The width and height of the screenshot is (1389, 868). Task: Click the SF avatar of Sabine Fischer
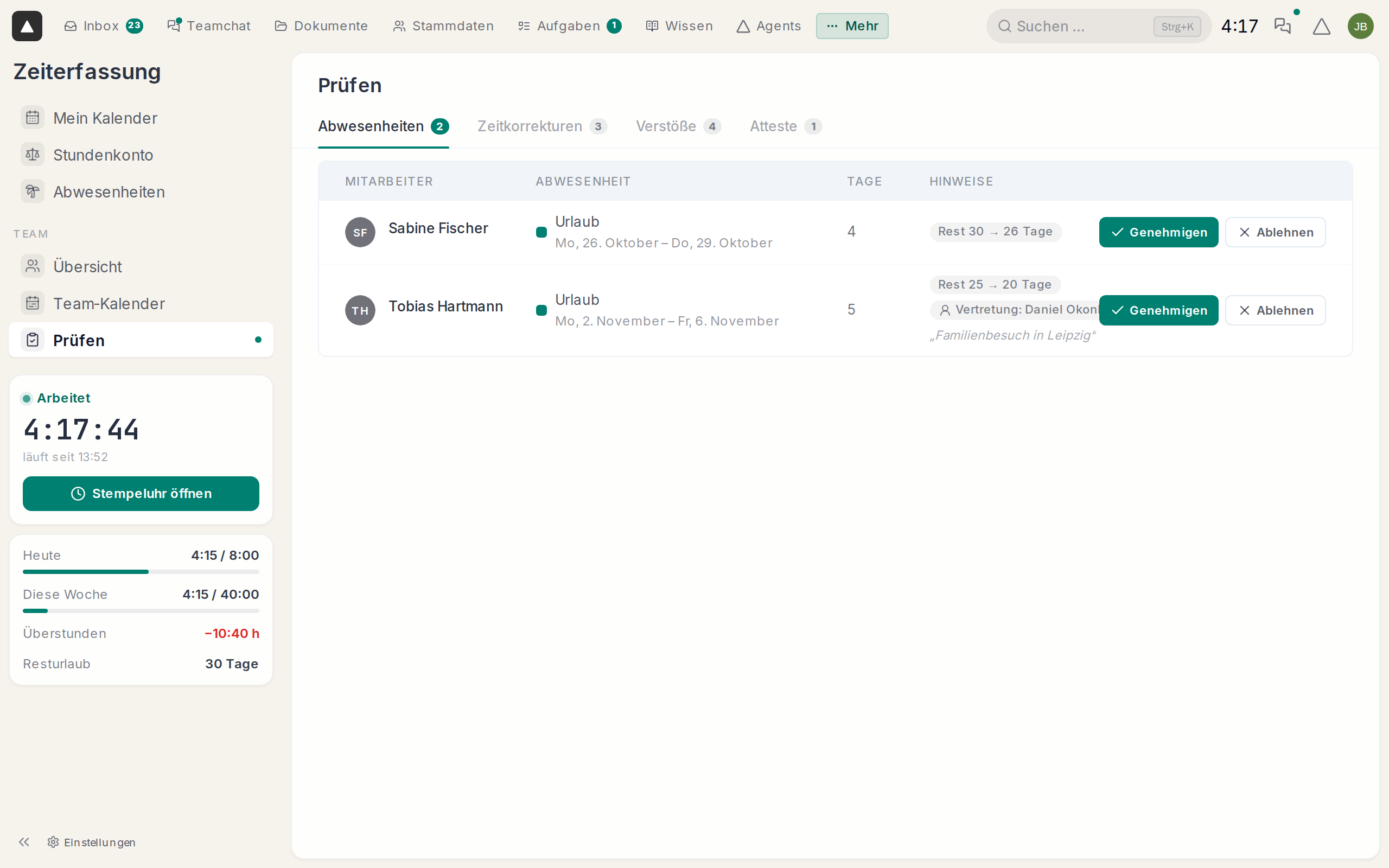pyautogui.click(x=360, y=232)
